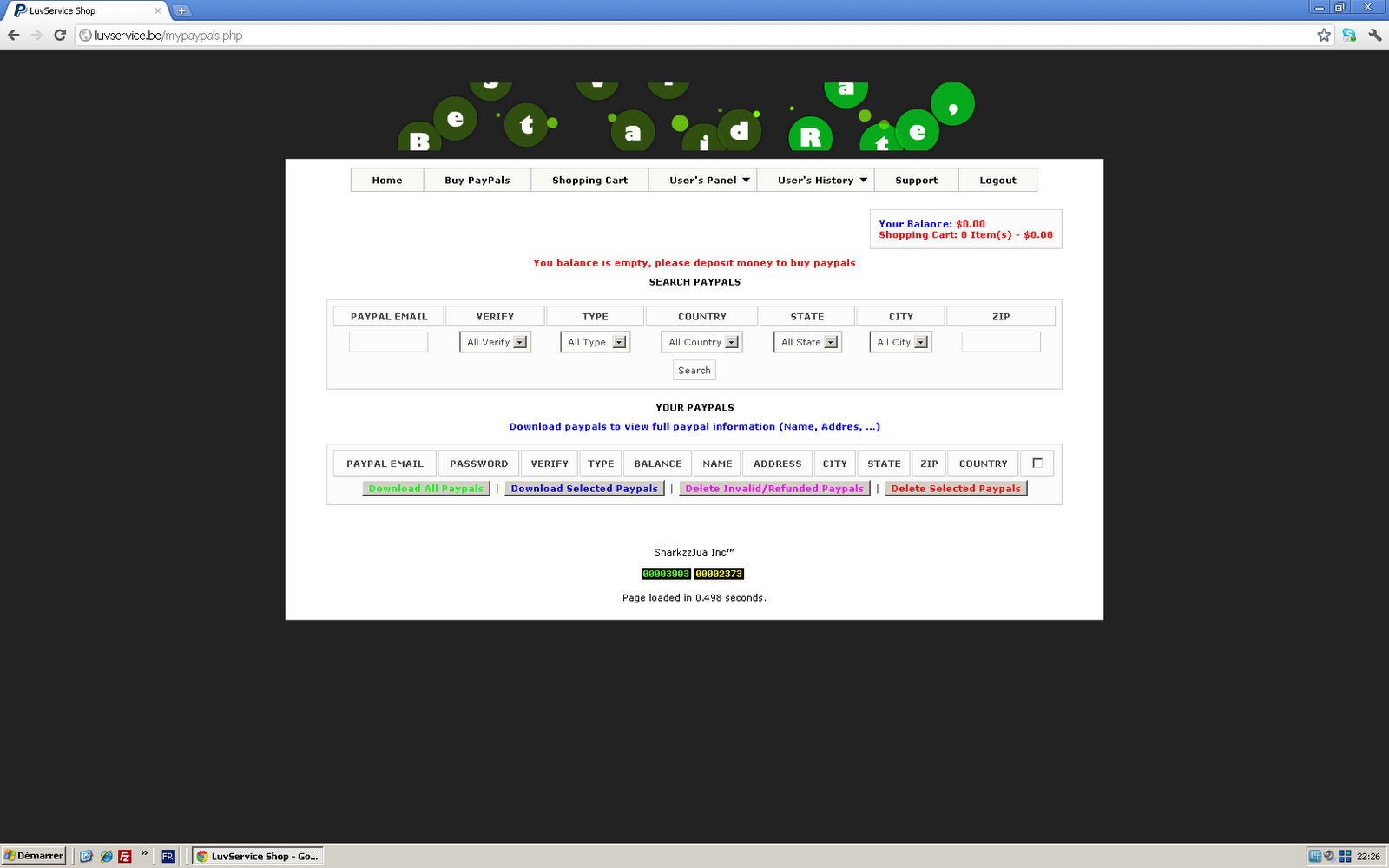
Task: Open the All Verify dropdown
Action: pyautogui.click(x=495, y=342)
